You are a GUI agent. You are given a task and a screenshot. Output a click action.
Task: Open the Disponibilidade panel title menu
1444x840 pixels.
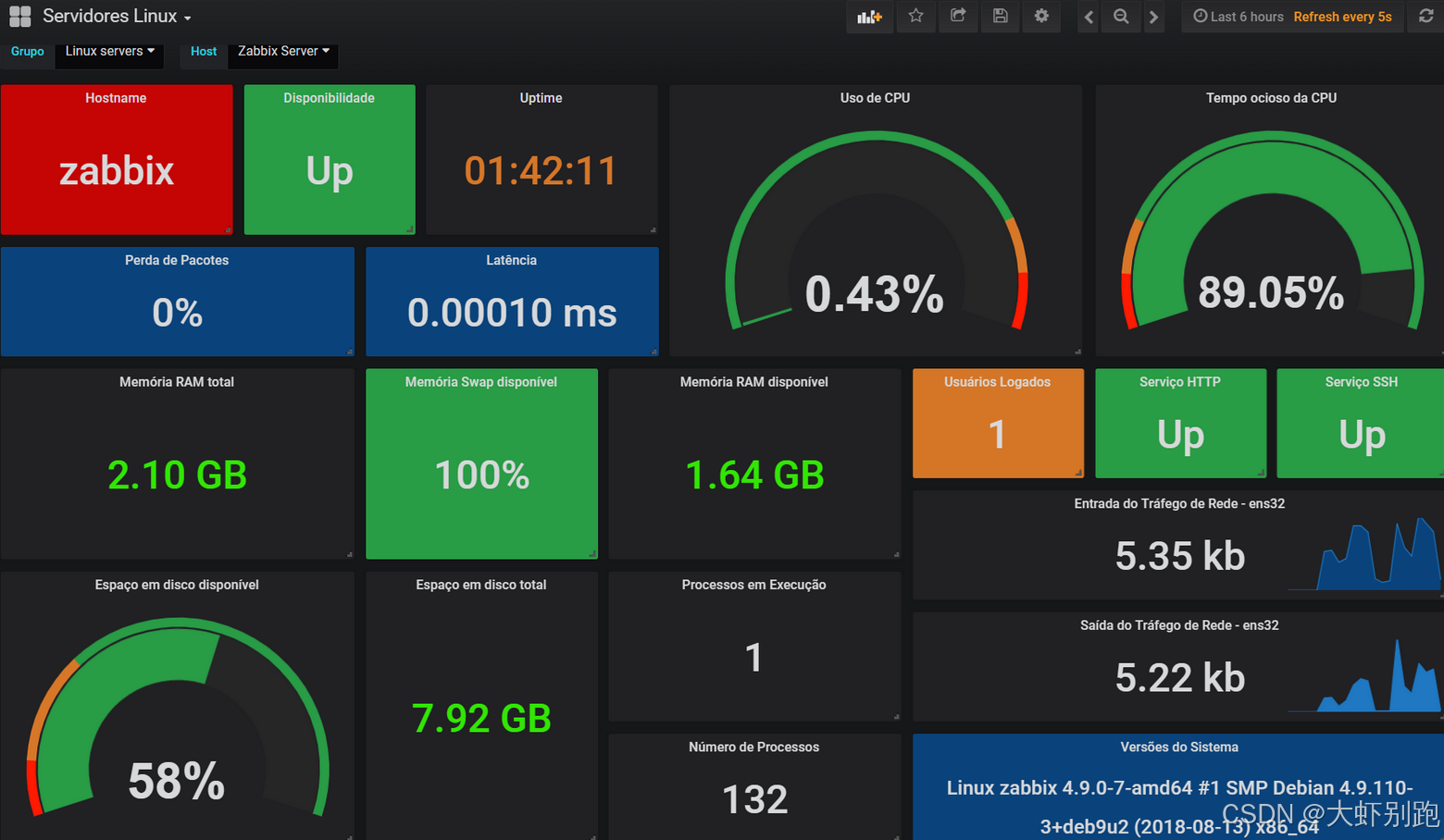coord(329,98)
